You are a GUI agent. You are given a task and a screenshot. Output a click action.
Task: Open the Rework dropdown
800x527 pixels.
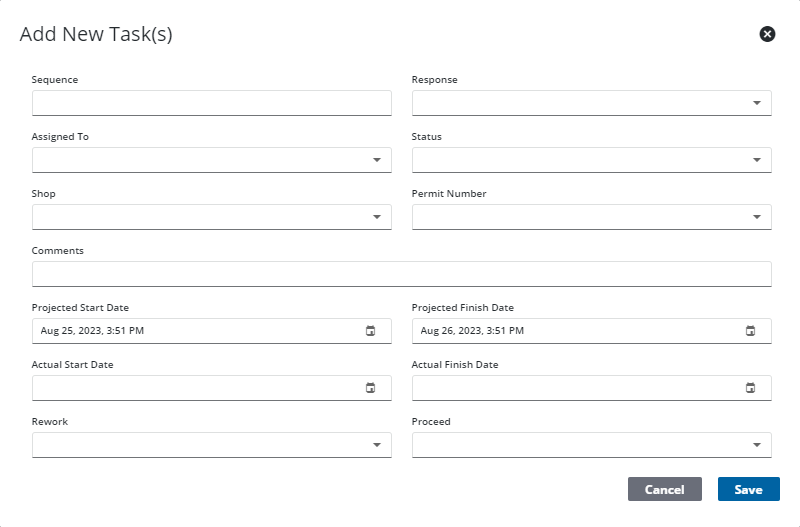coord(376,445)
